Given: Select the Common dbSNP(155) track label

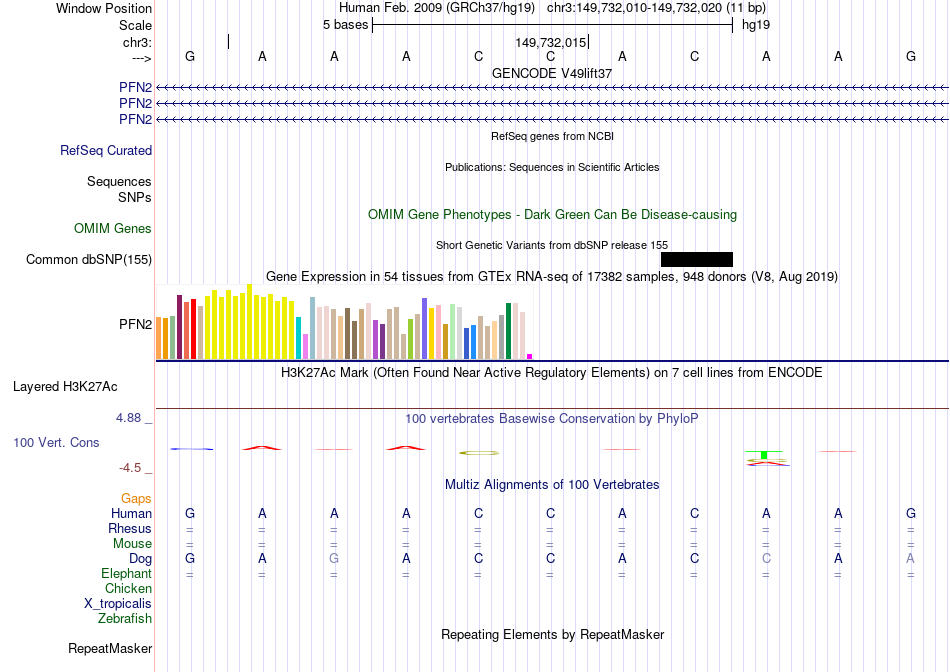Looking at the screenshot, I should point(89,259).
